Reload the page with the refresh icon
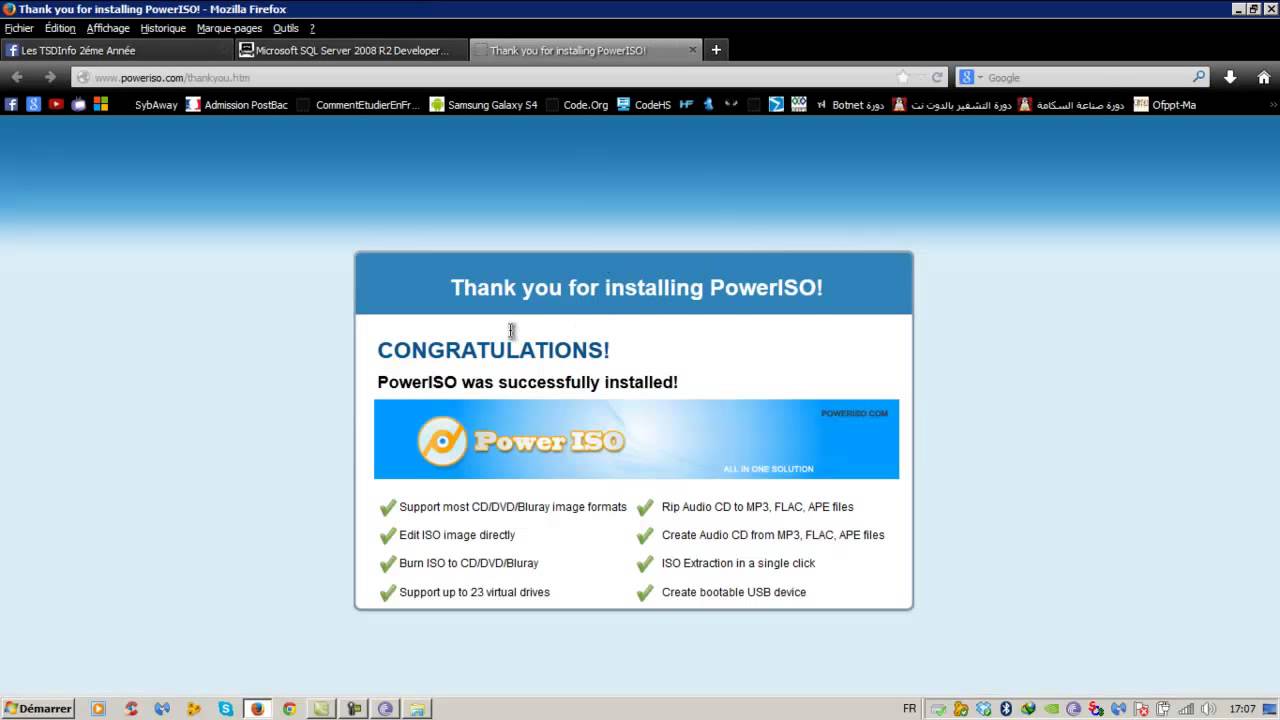The width and height of the screenshot is (1280, 720). (x=937, y=77)
